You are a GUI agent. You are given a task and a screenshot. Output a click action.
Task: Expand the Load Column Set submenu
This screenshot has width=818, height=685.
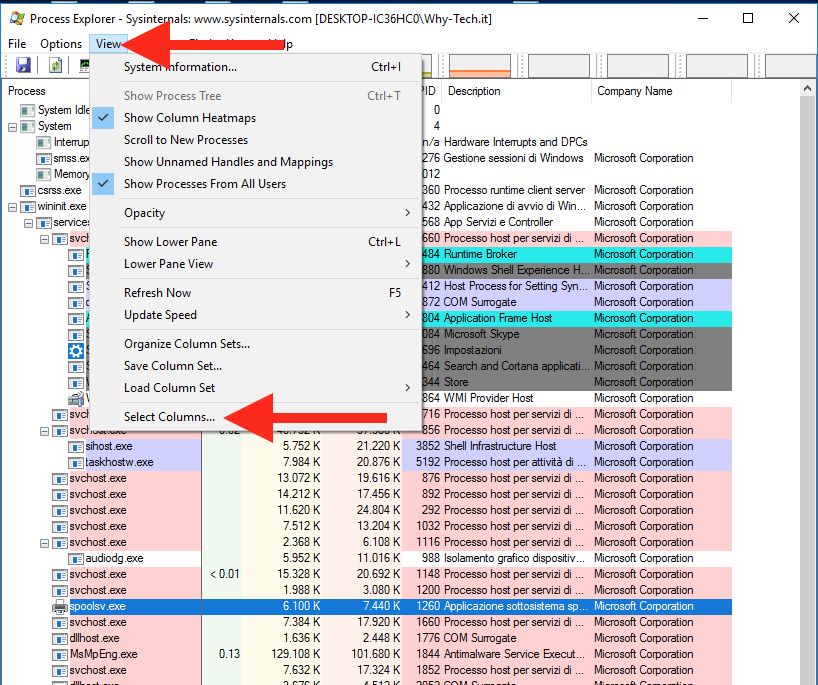coord(256,388)
